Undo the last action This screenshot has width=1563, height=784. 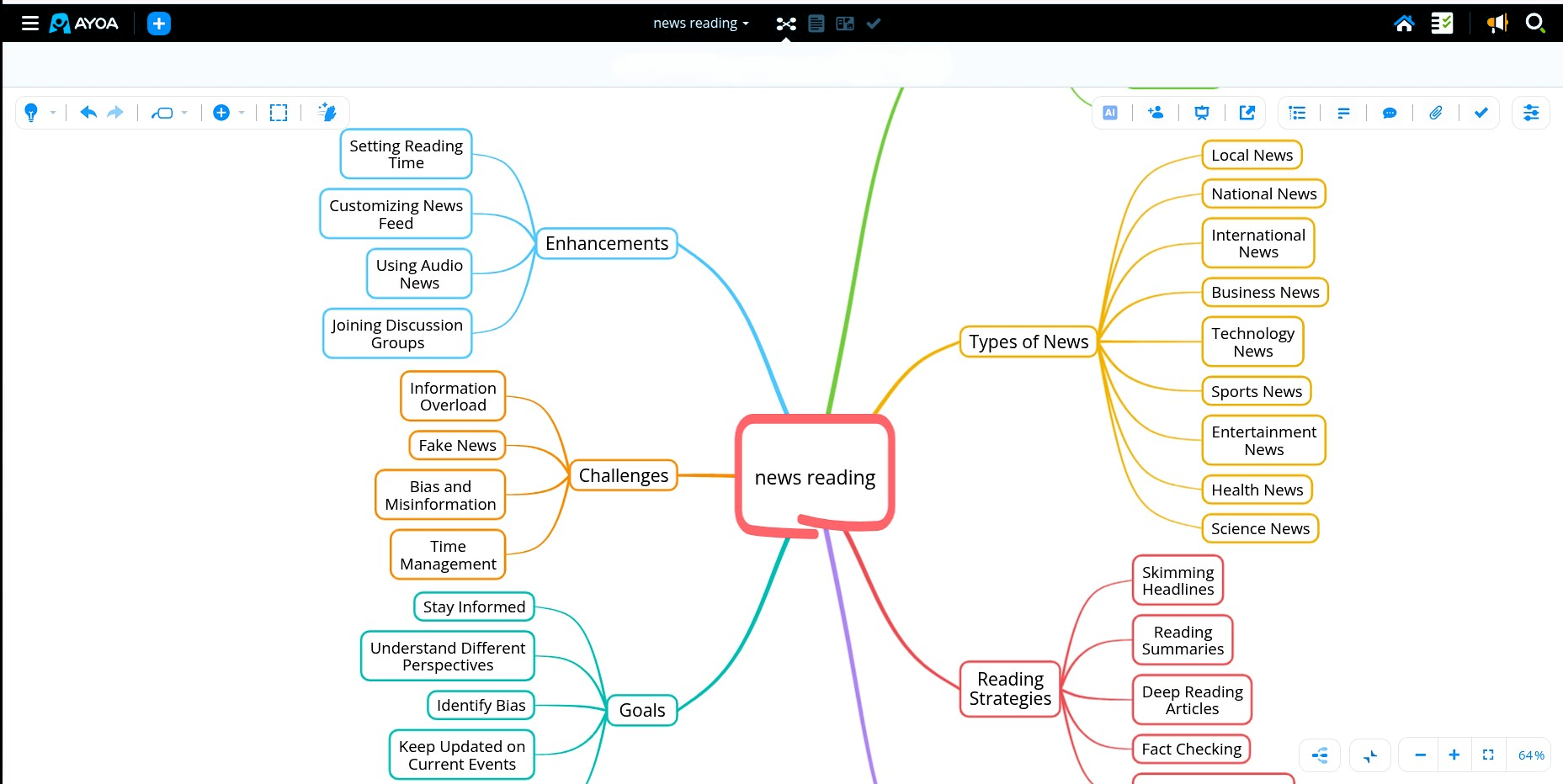88,113
